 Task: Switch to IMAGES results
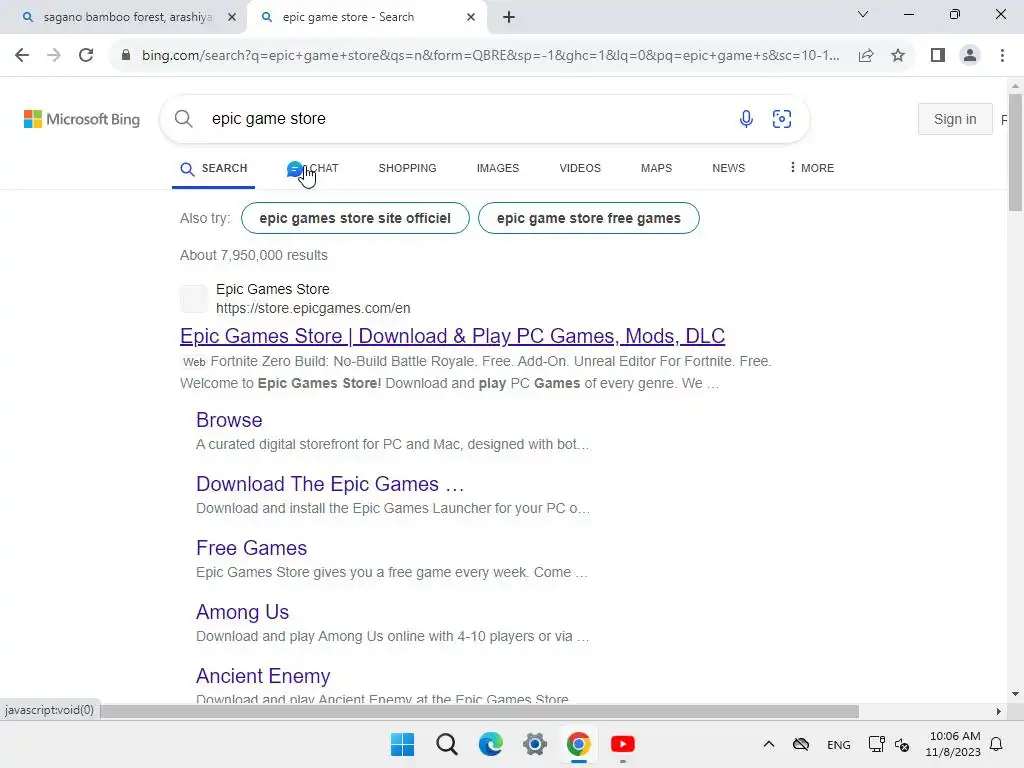(498, 168)
